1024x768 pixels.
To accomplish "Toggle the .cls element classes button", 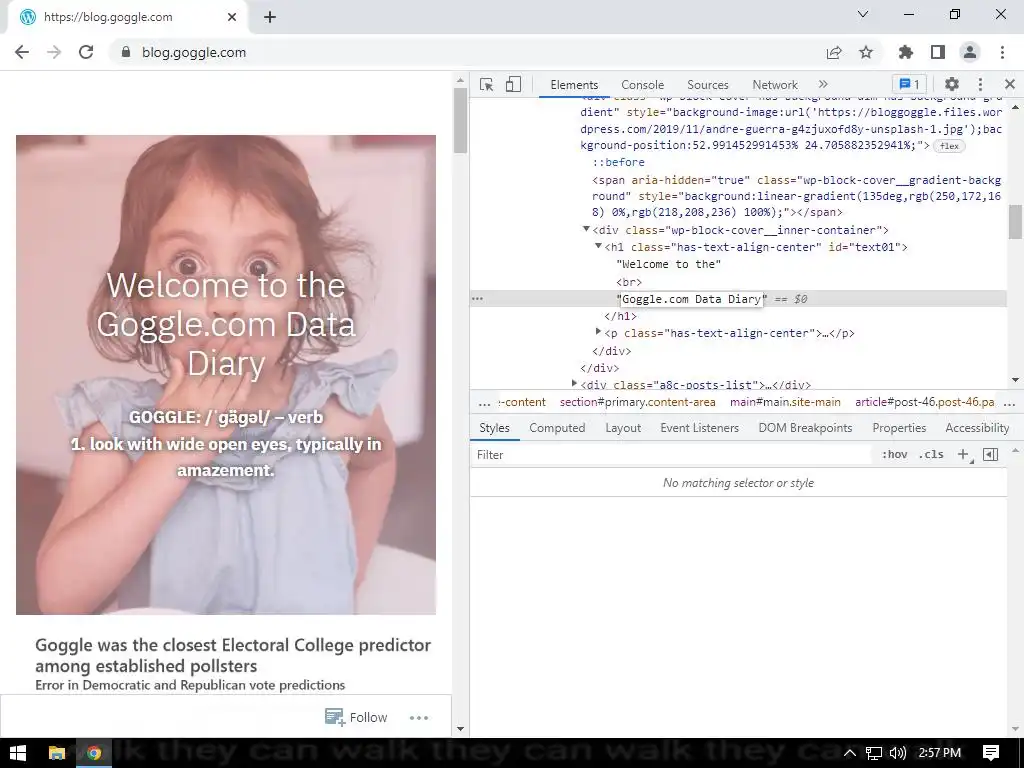I will [931, 455].
